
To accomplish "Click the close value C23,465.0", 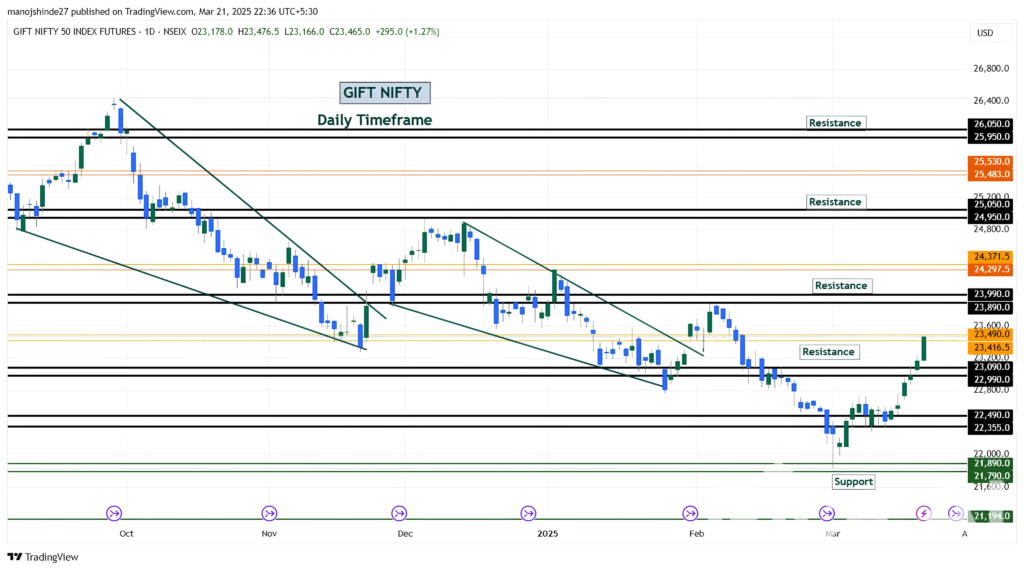I will point(349,31).
